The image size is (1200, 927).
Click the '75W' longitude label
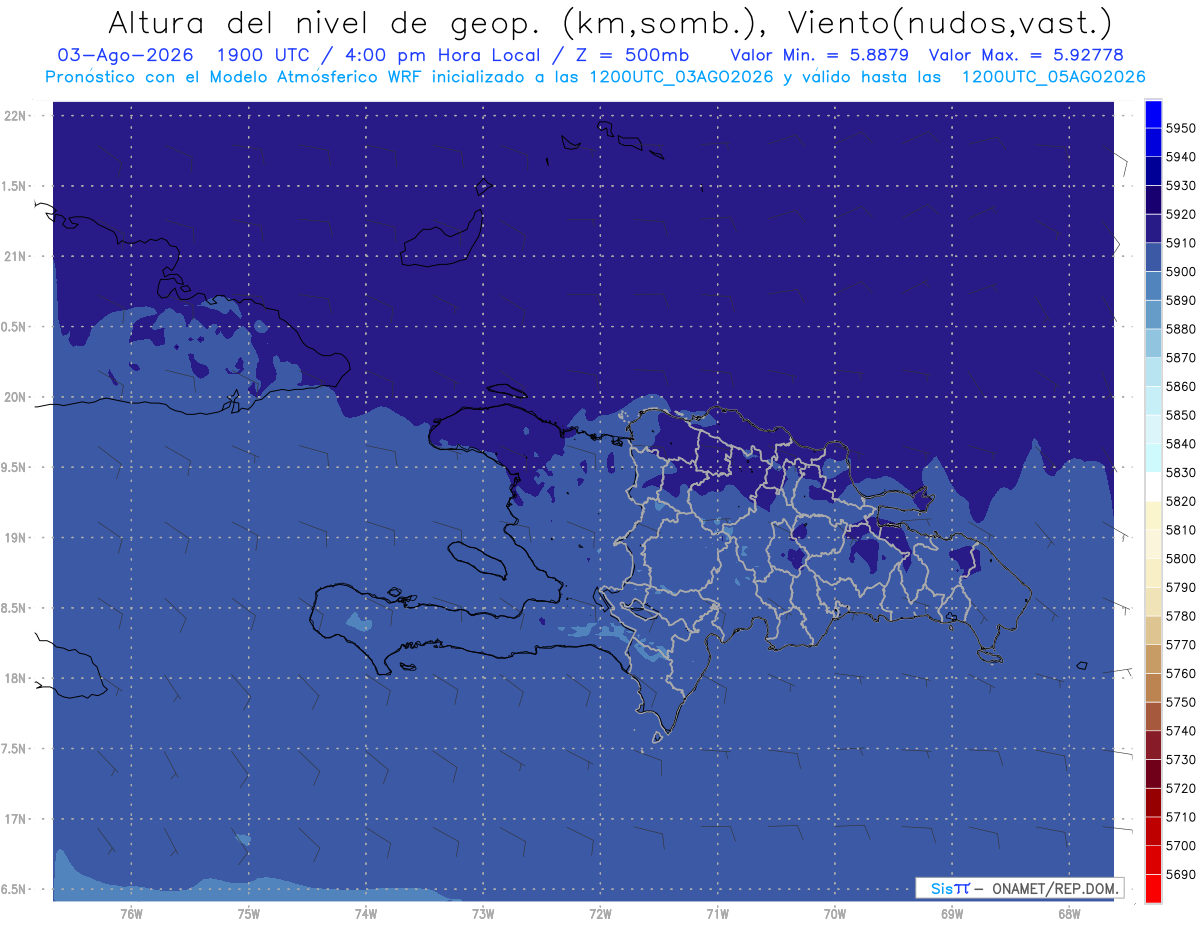coord(249,913)
